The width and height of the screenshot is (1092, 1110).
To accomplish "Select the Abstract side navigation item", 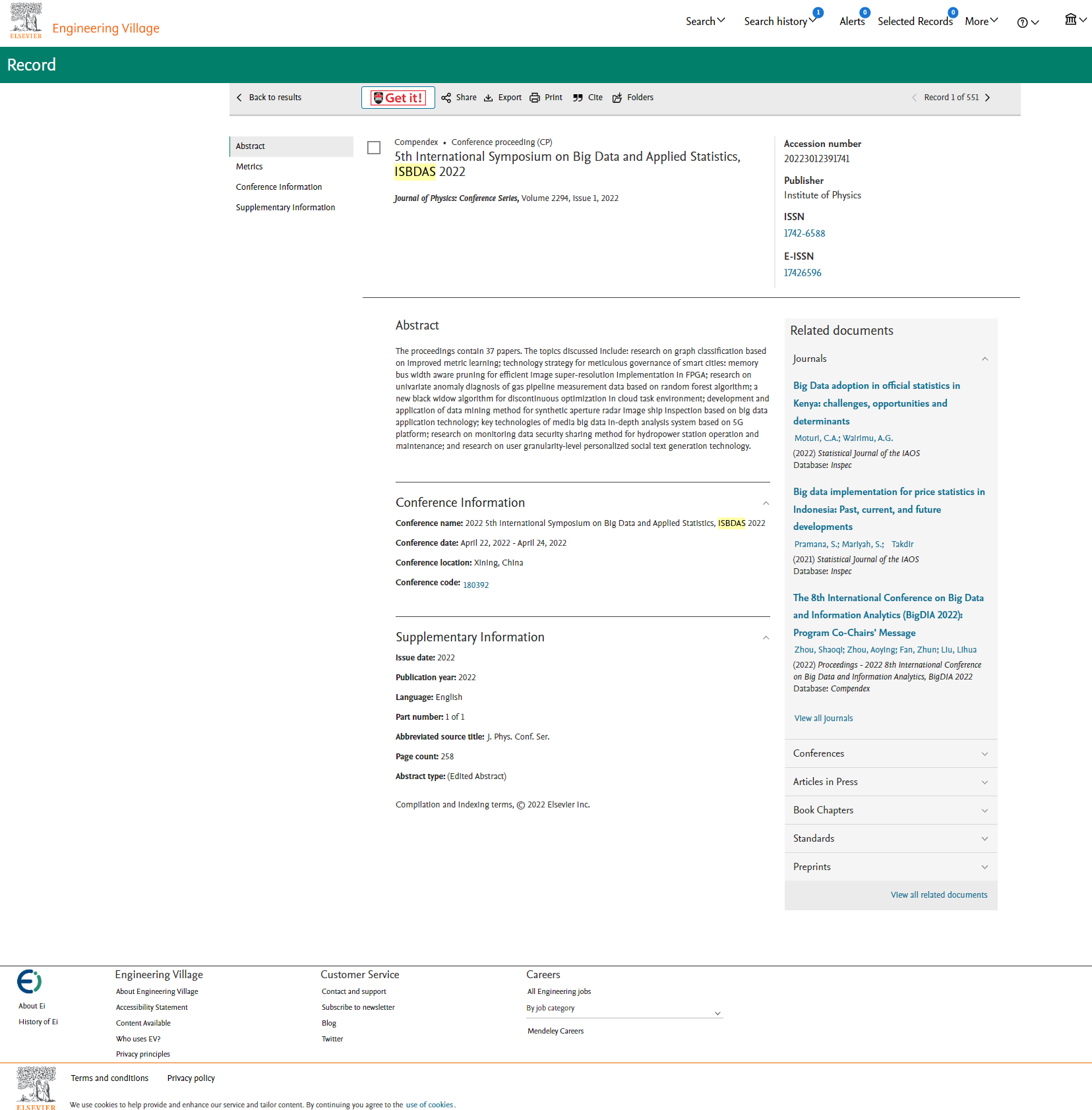I will [291, 146].
